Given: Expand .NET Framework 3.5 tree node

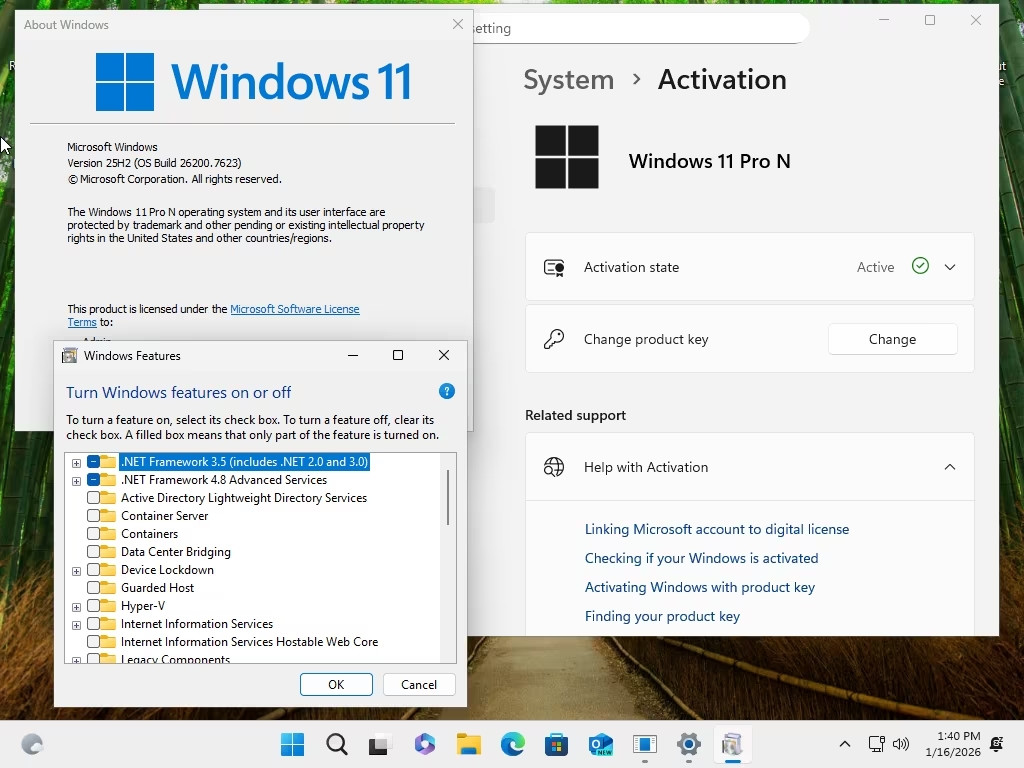Looking at the screenshot, I should pyautogui.click(x=76, y=463).
